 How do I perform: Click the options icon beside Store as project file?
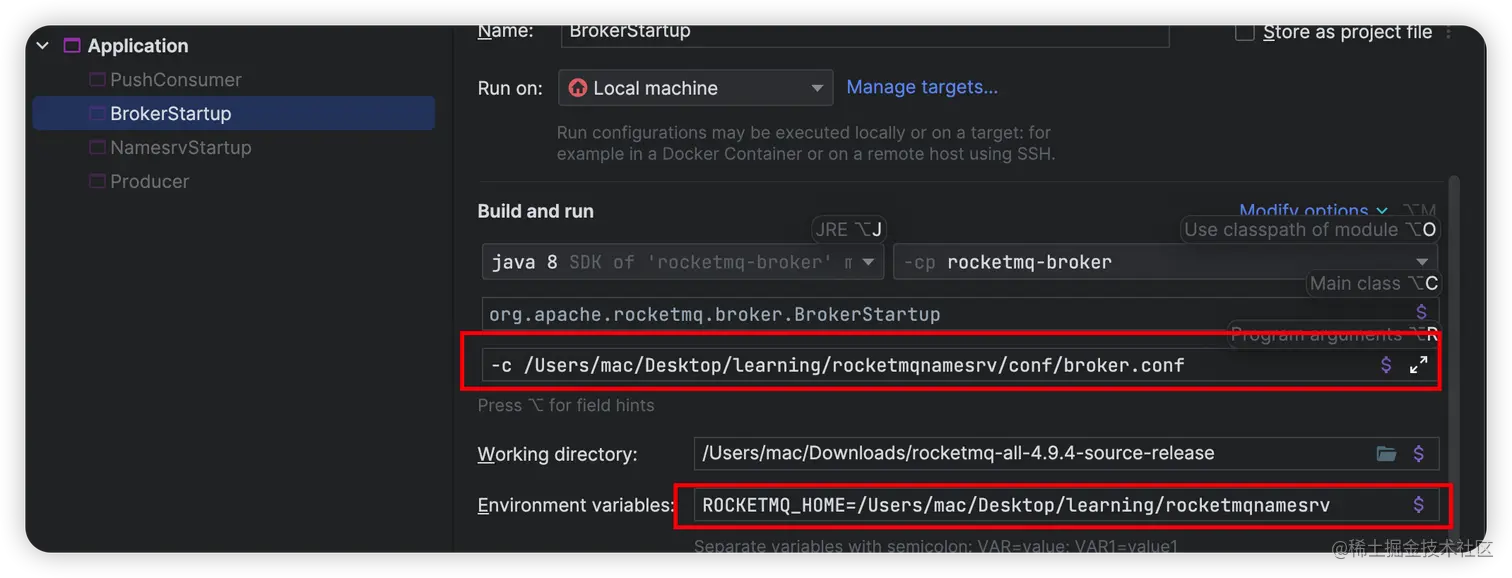tap(1449, 32)
